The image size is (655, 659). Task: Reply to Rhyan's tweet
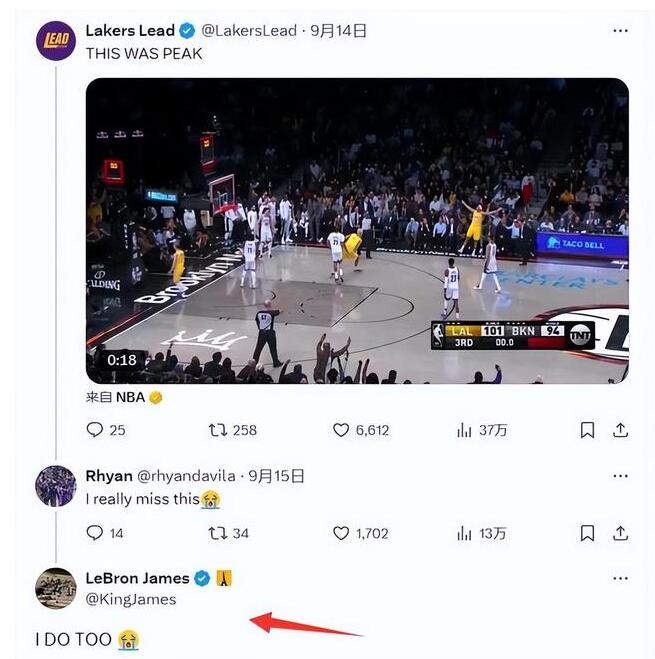tap(95, 533)
